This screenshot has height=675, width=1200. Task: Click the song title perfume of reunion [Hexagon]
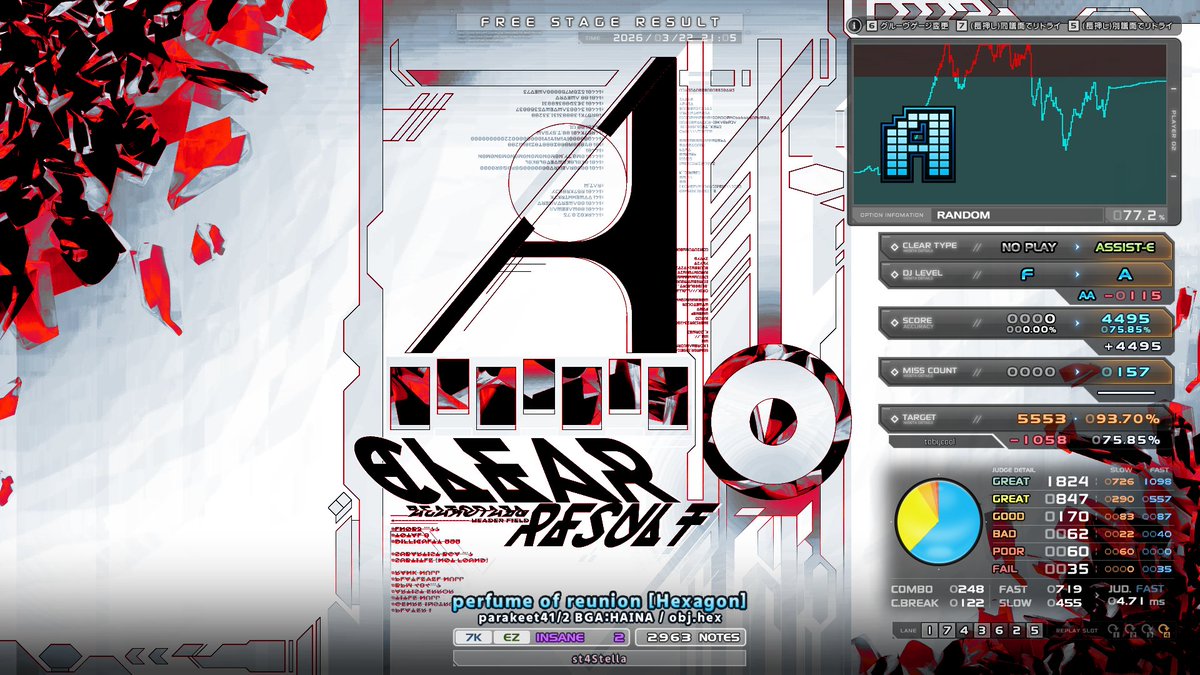pos(599,601)
